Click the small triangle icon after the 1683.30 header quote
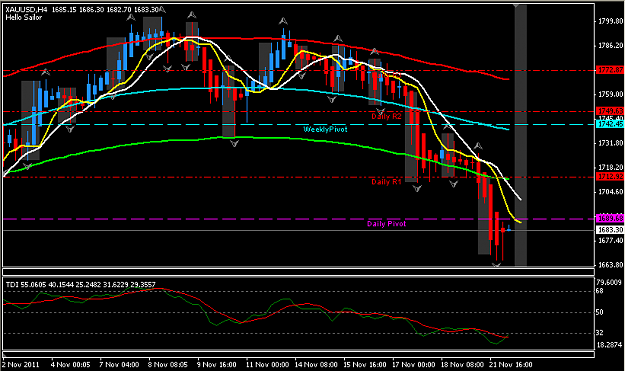 [x=162, y=9]
